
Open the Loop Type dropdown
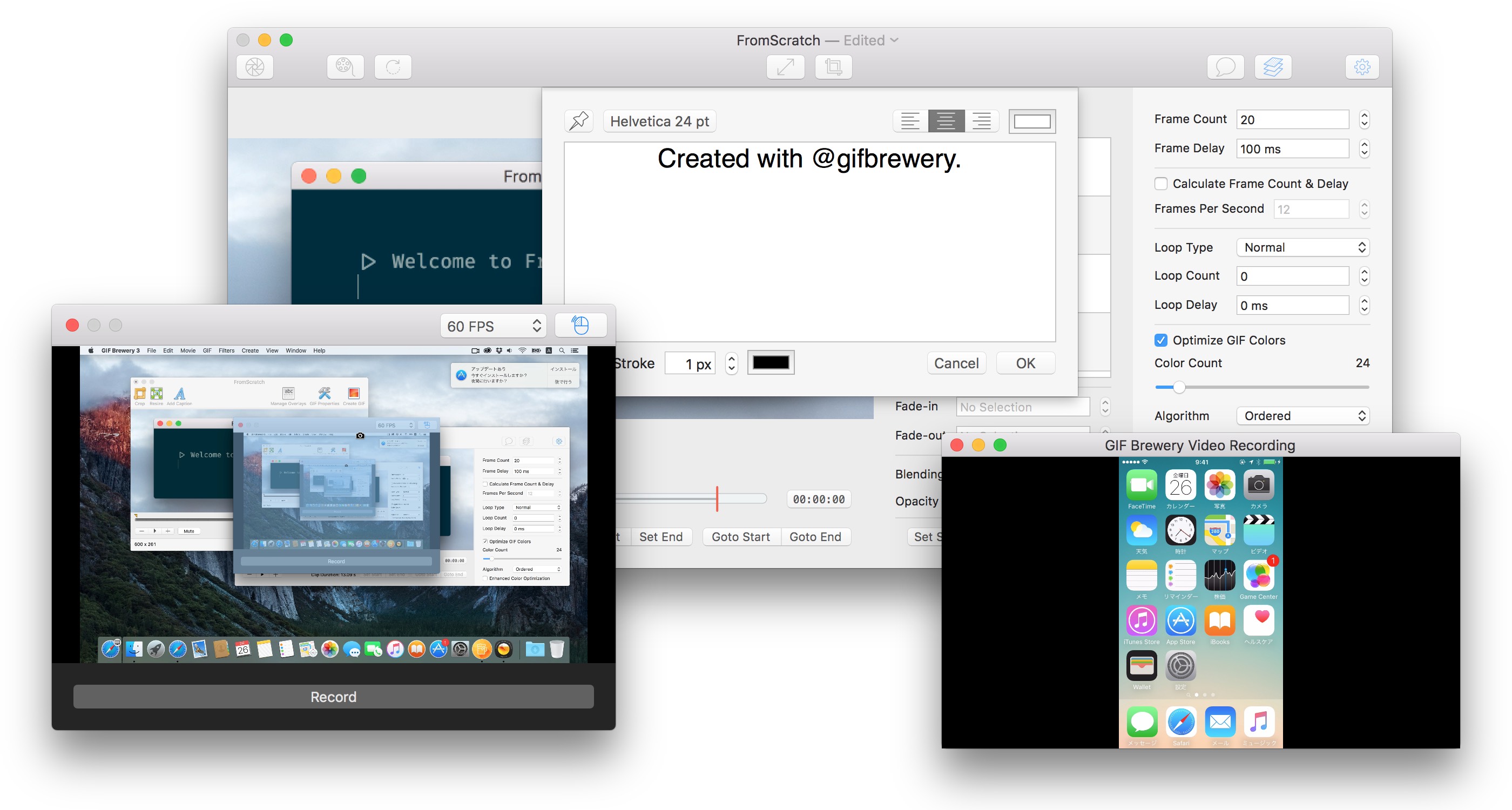[1302, 248]
